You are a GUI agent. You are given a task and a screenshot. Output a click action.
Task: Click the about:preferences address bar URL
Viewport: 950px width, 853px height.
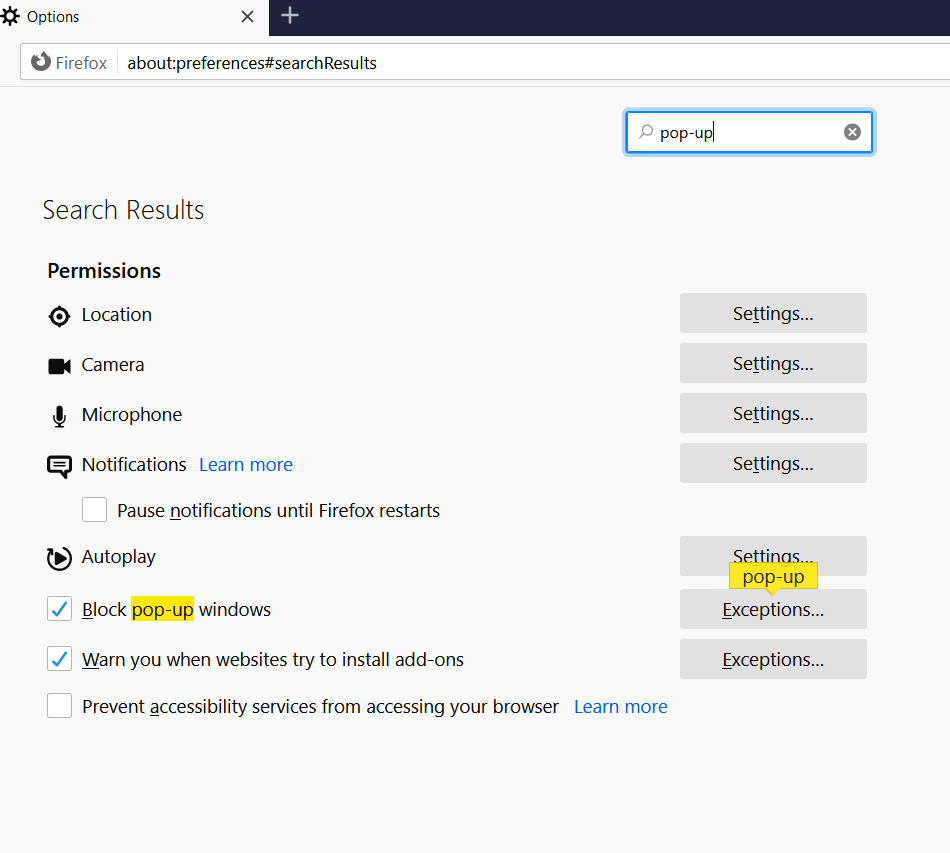(252, 63)
